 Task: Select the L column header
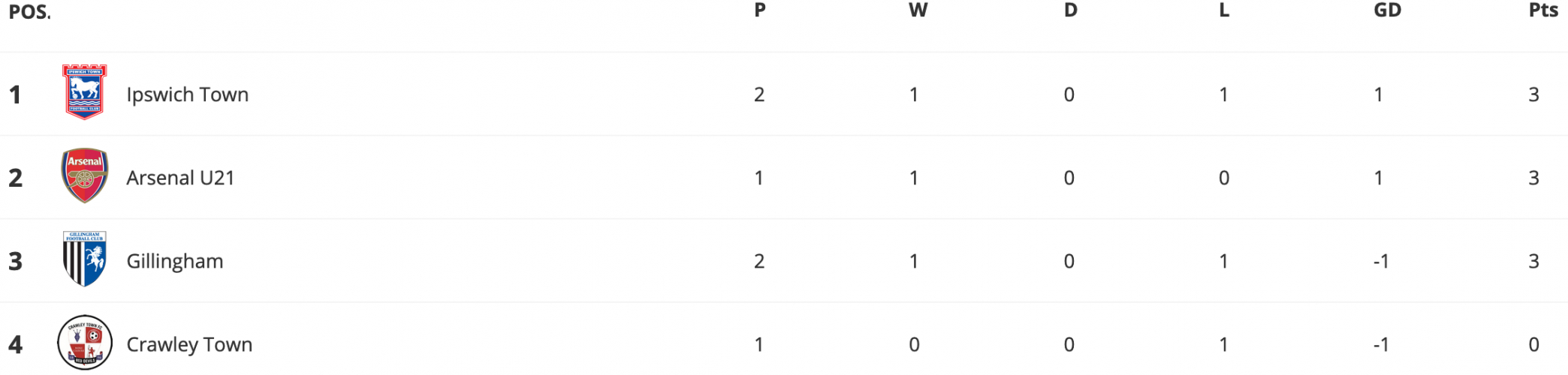point(1224,10)
